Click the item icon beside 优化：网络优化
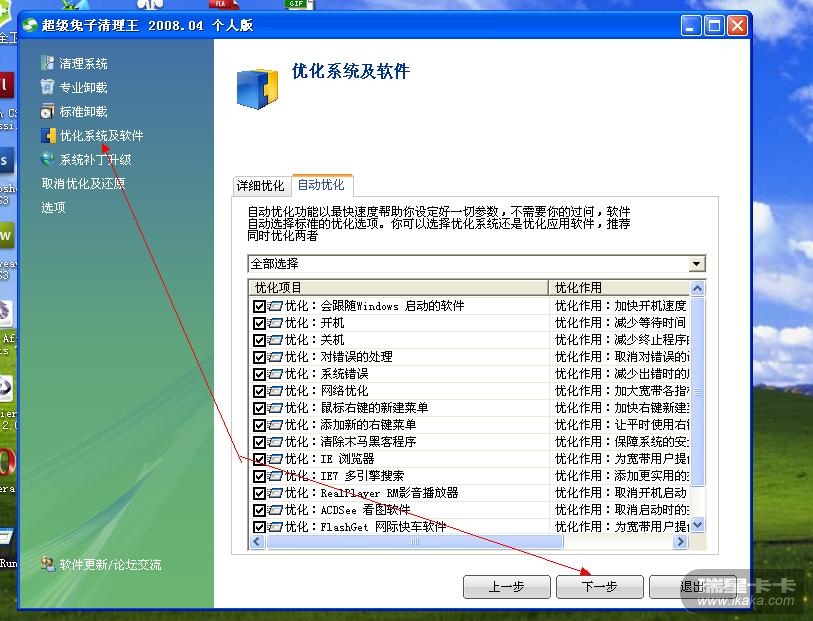Screen dimensions: 813x621 tap(275, 391)
